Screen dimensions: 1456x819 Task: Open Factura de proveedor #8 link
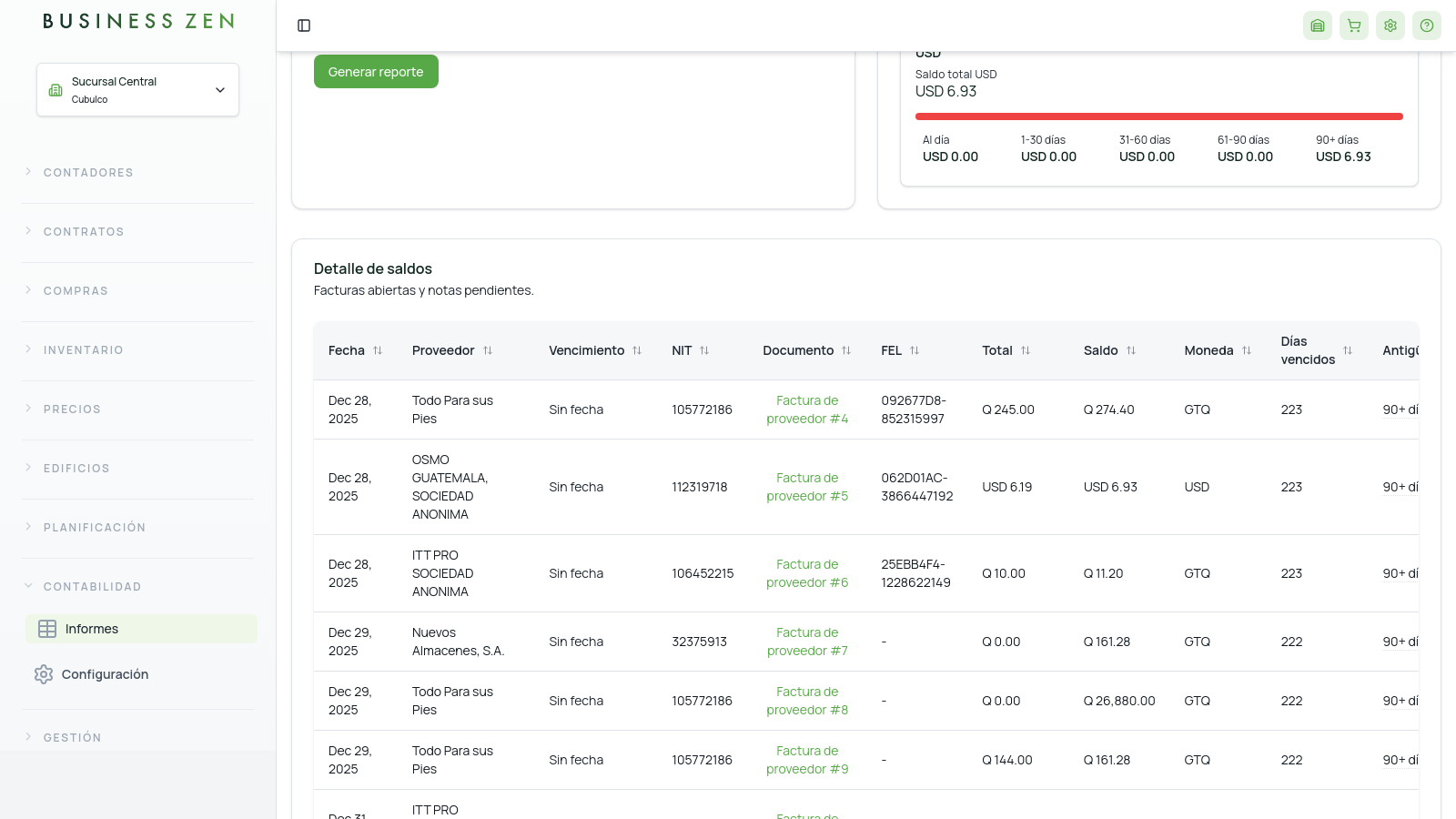point(807,701)
